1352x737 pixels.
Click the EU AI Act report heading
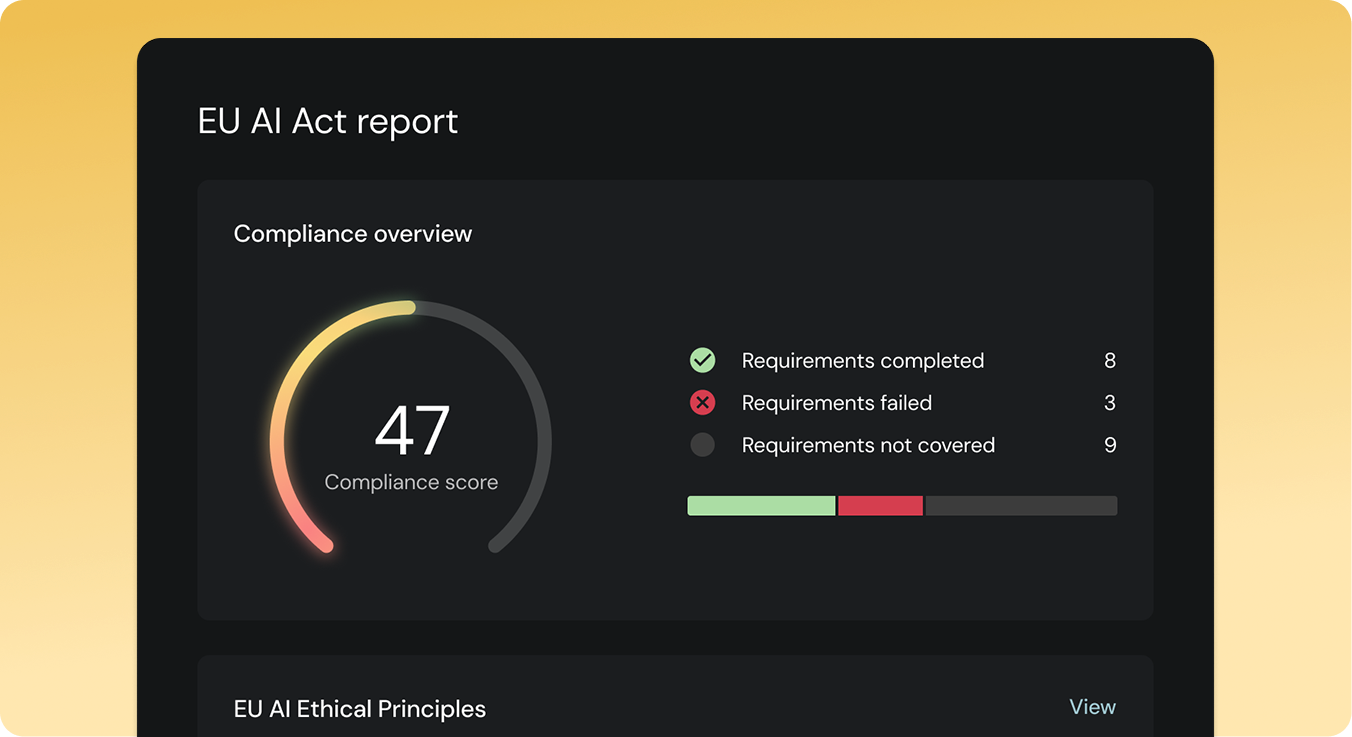point(328,121)
